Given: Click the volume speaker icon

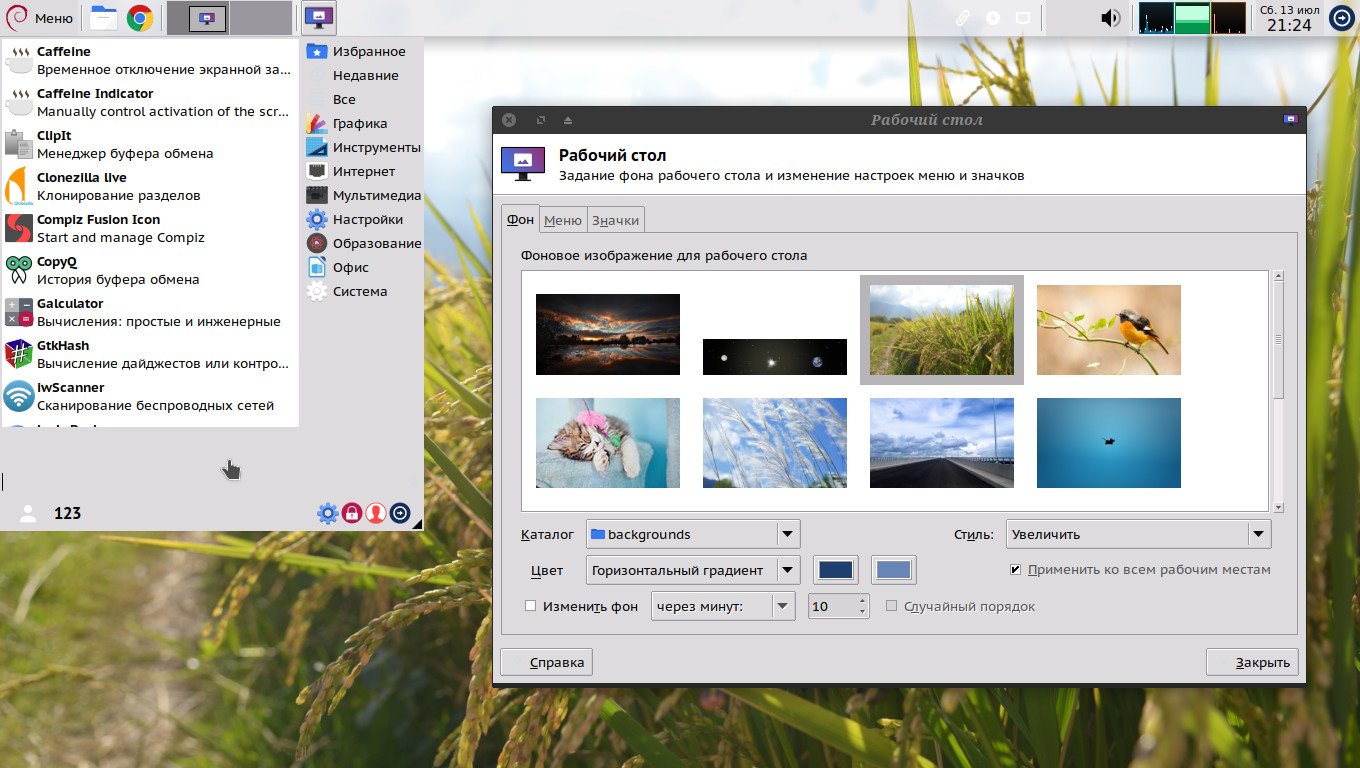Looking at the screenshot, I should click(1110, 18).
